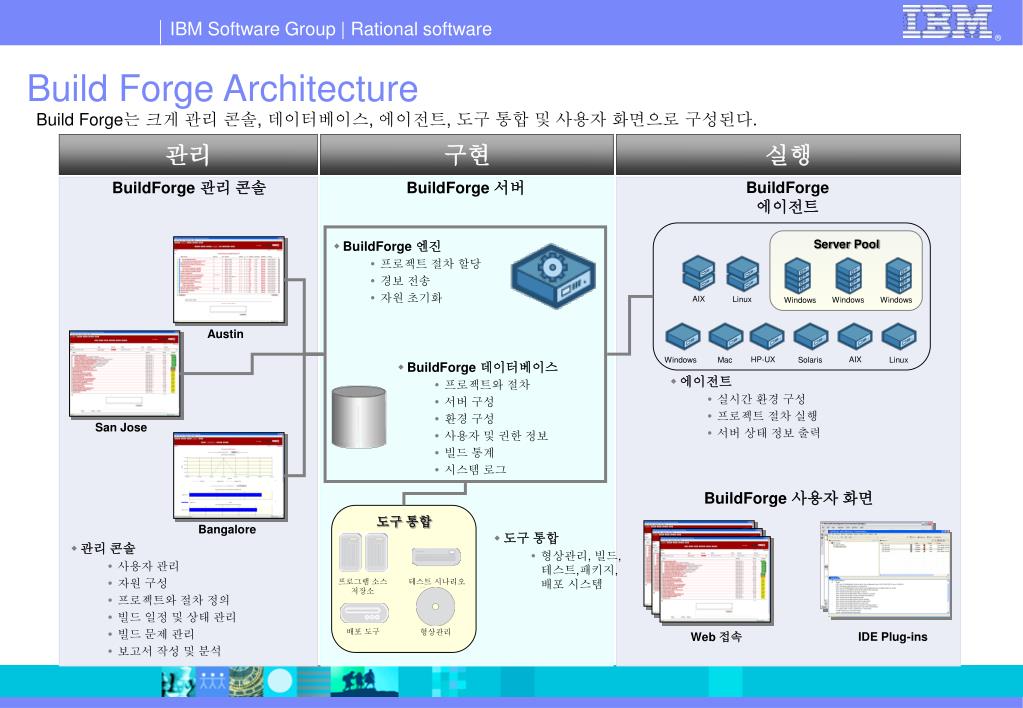This screenshot has height=708, width=1023.
Task: Click the "경보 전송" bullet
Action: pyautogui.click(x=405, y=281)
